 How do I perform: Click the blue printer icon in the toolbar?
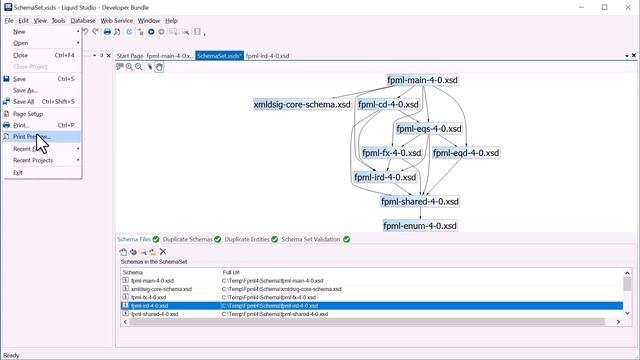point(107,32)
